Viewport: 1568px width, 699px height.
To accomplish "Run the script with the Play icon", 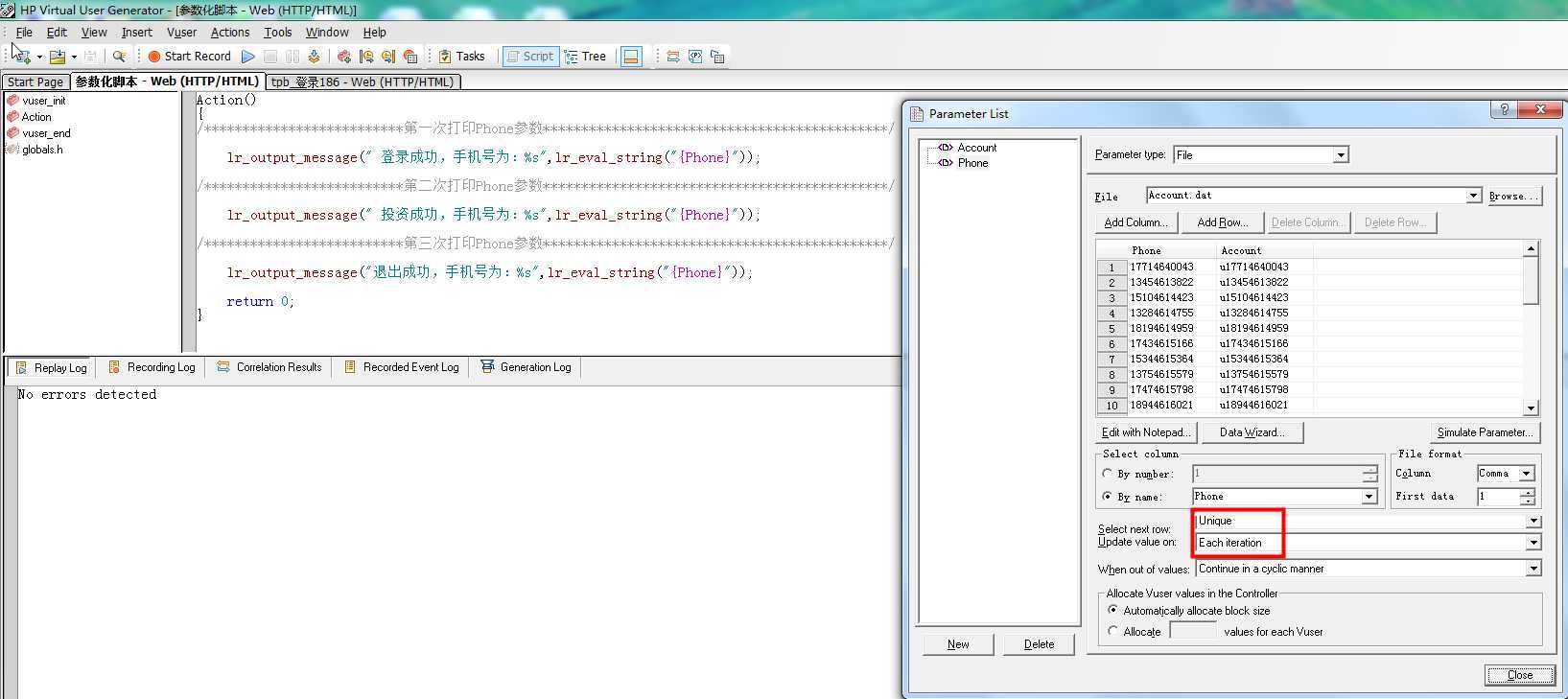I will (248, 57).
